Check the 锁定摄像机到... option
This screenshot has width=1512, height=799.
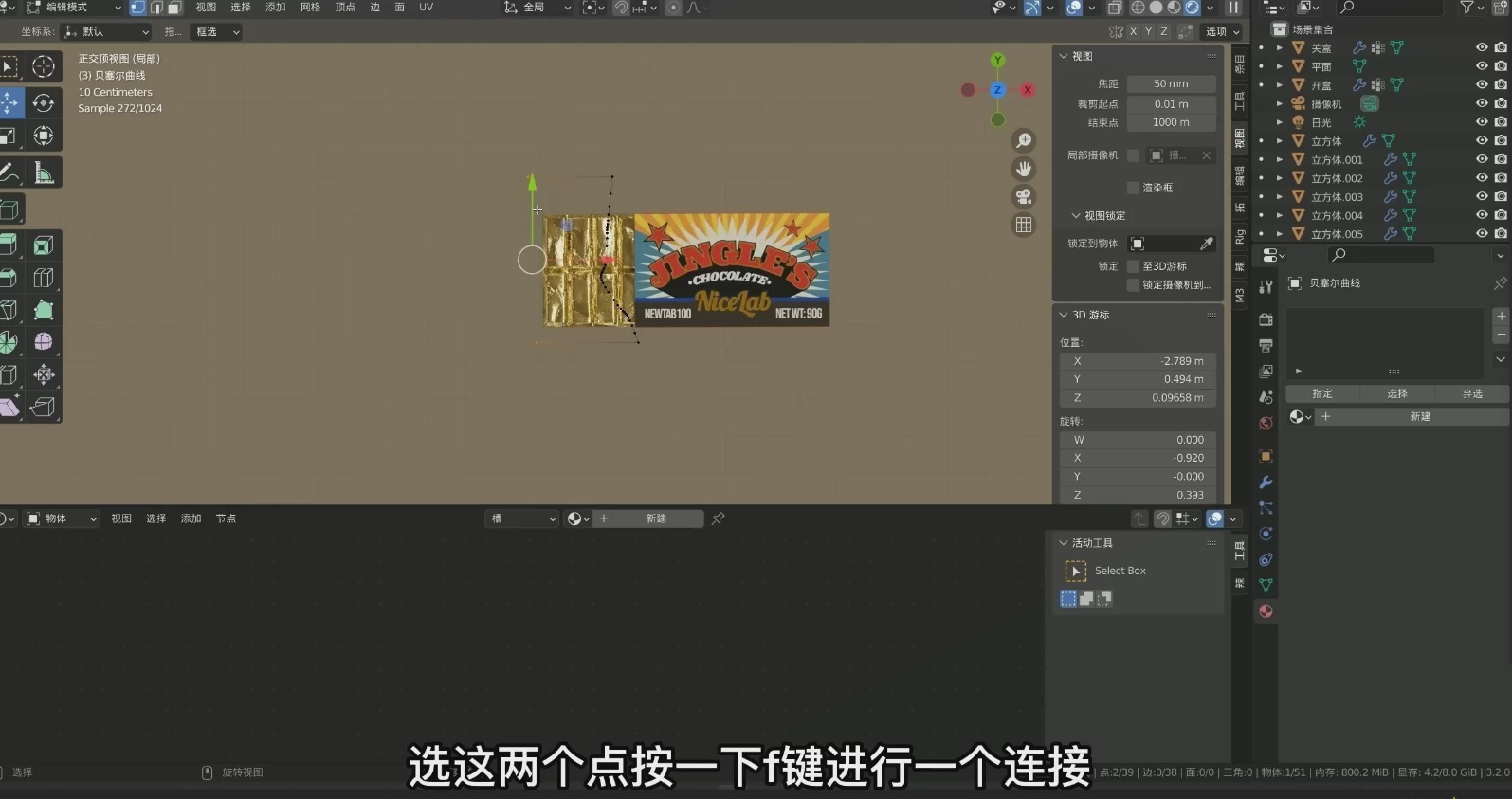pos(1134,284)
